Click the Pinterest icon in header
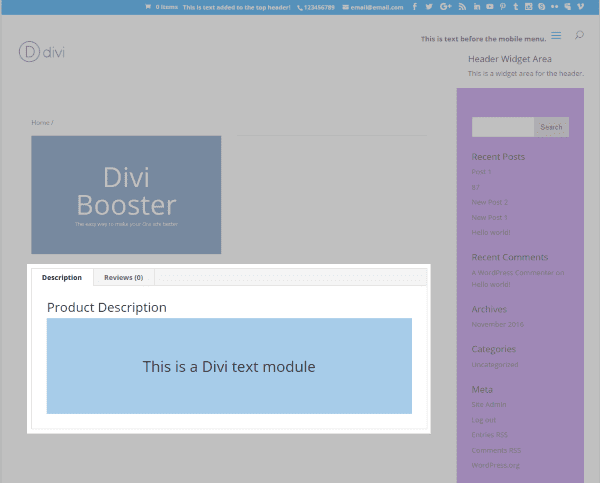This screenshot has height=483, width=600. (503, 7)
